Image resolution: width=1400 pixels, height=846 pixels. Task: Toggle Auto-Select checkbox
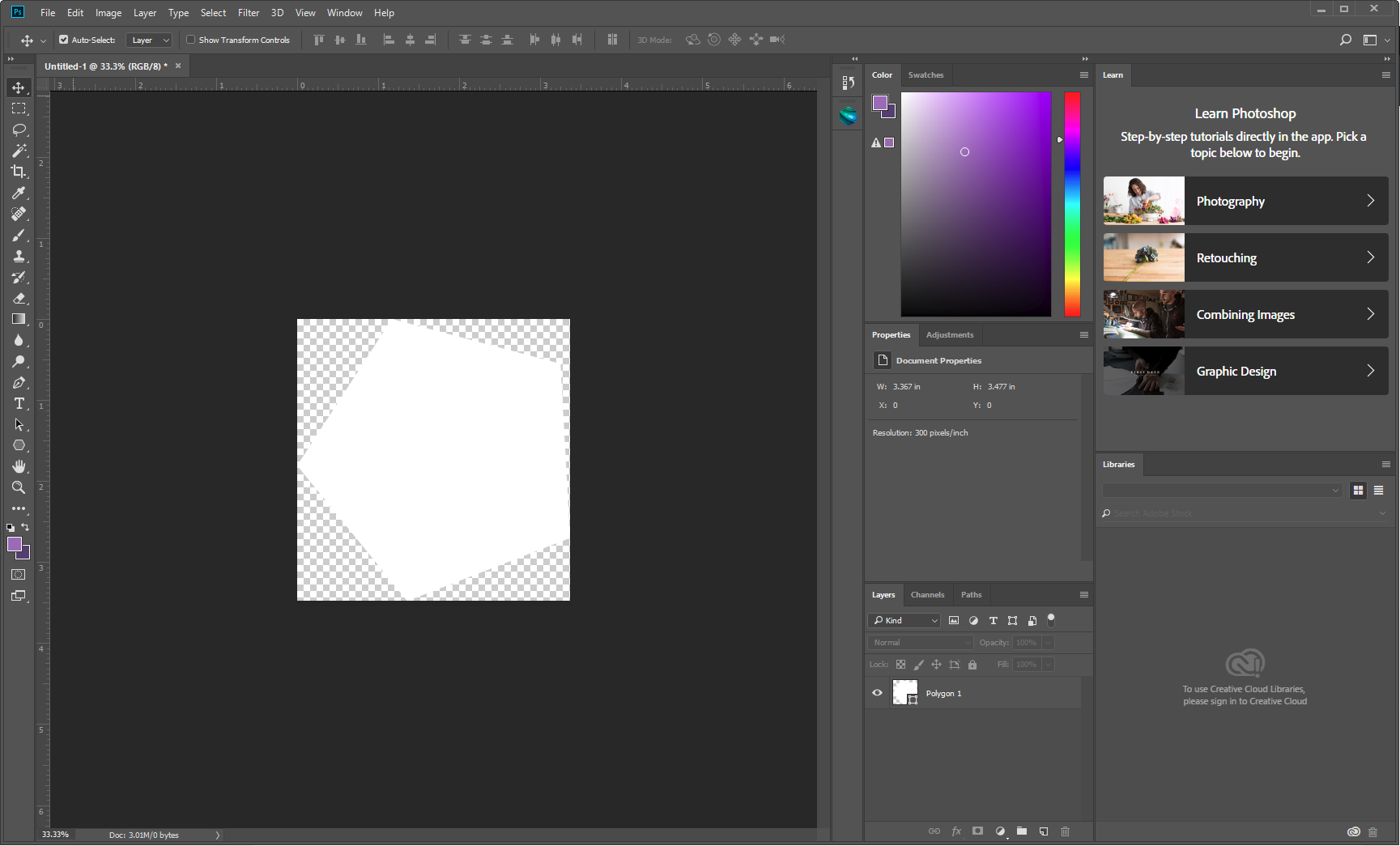(64, 40)
